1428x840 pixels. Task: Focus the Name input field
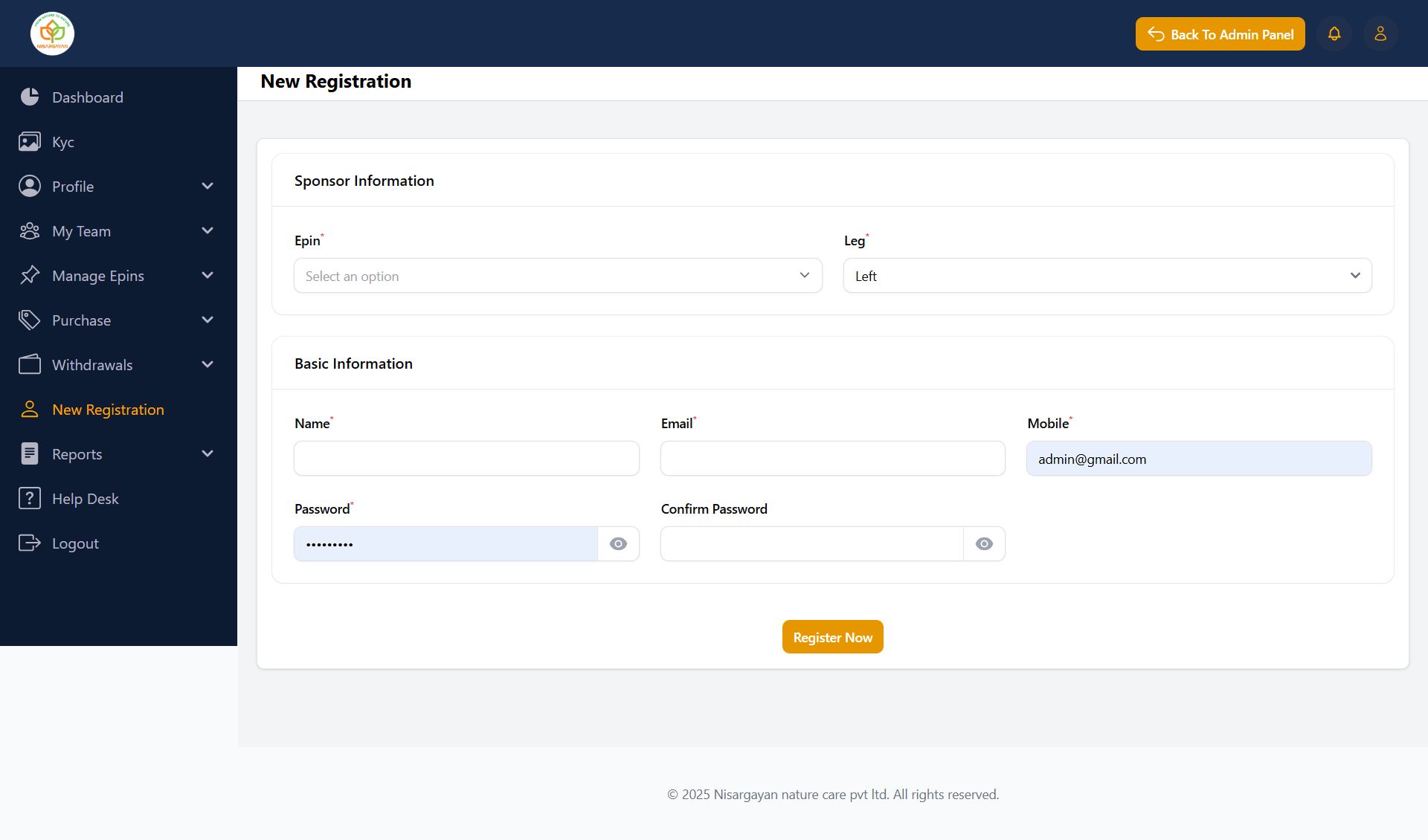pyautogui.click(x=466, y=459)
